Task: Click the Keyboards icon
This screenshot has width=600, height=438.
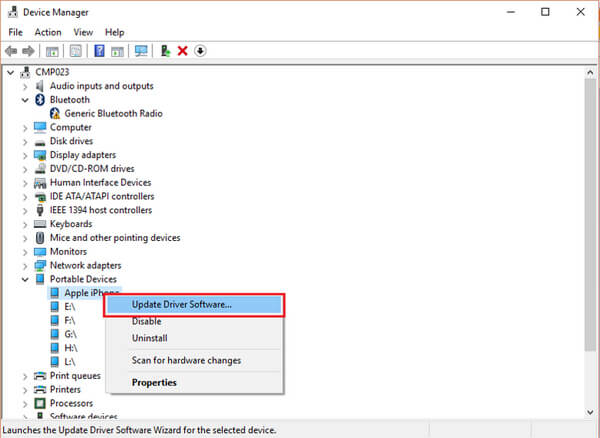Action: (x=40, y=224)
